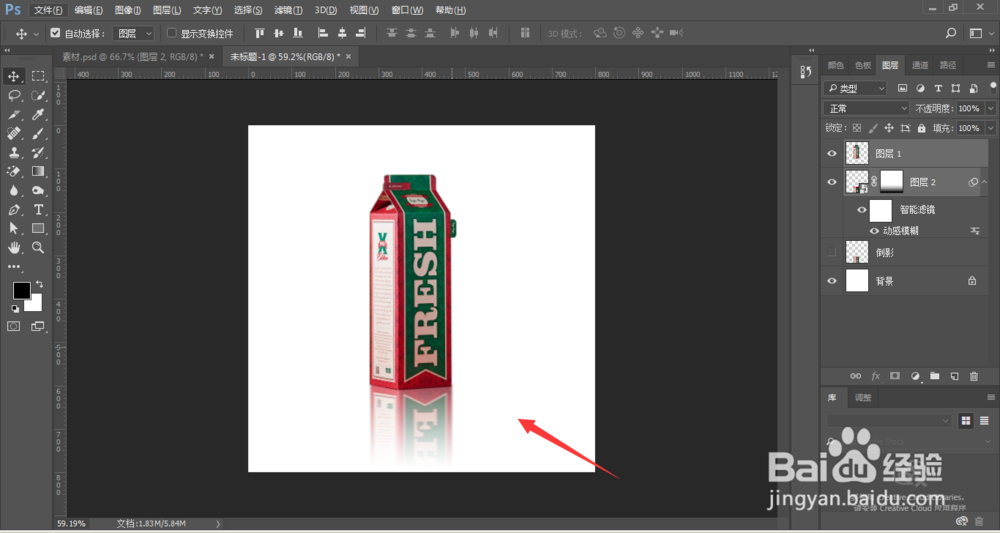Switch to the 路径 panel tab
This screenshot has height=533, width=1000.
click(948, 65)
